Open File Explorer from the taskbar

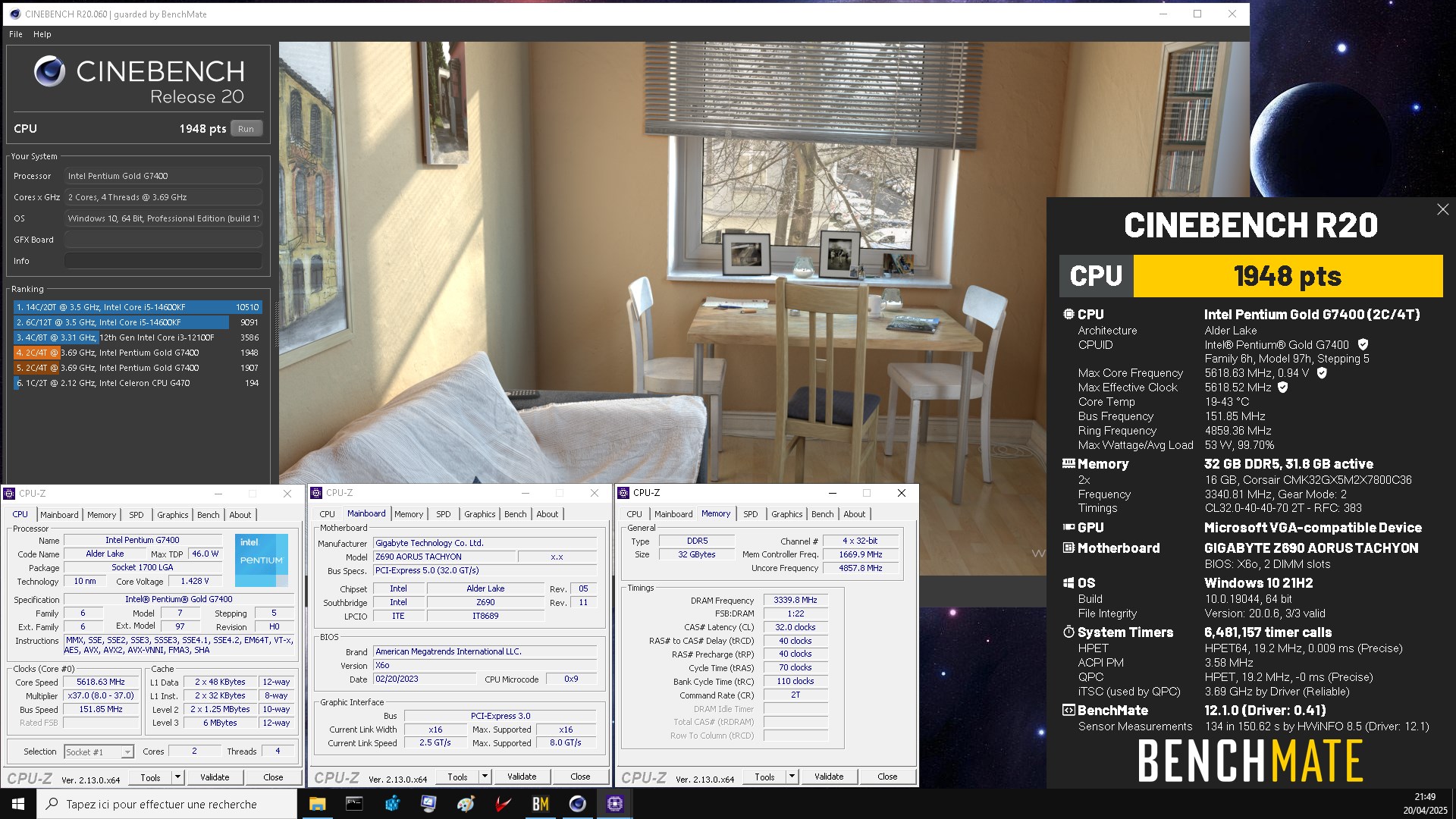coord(317,804)
